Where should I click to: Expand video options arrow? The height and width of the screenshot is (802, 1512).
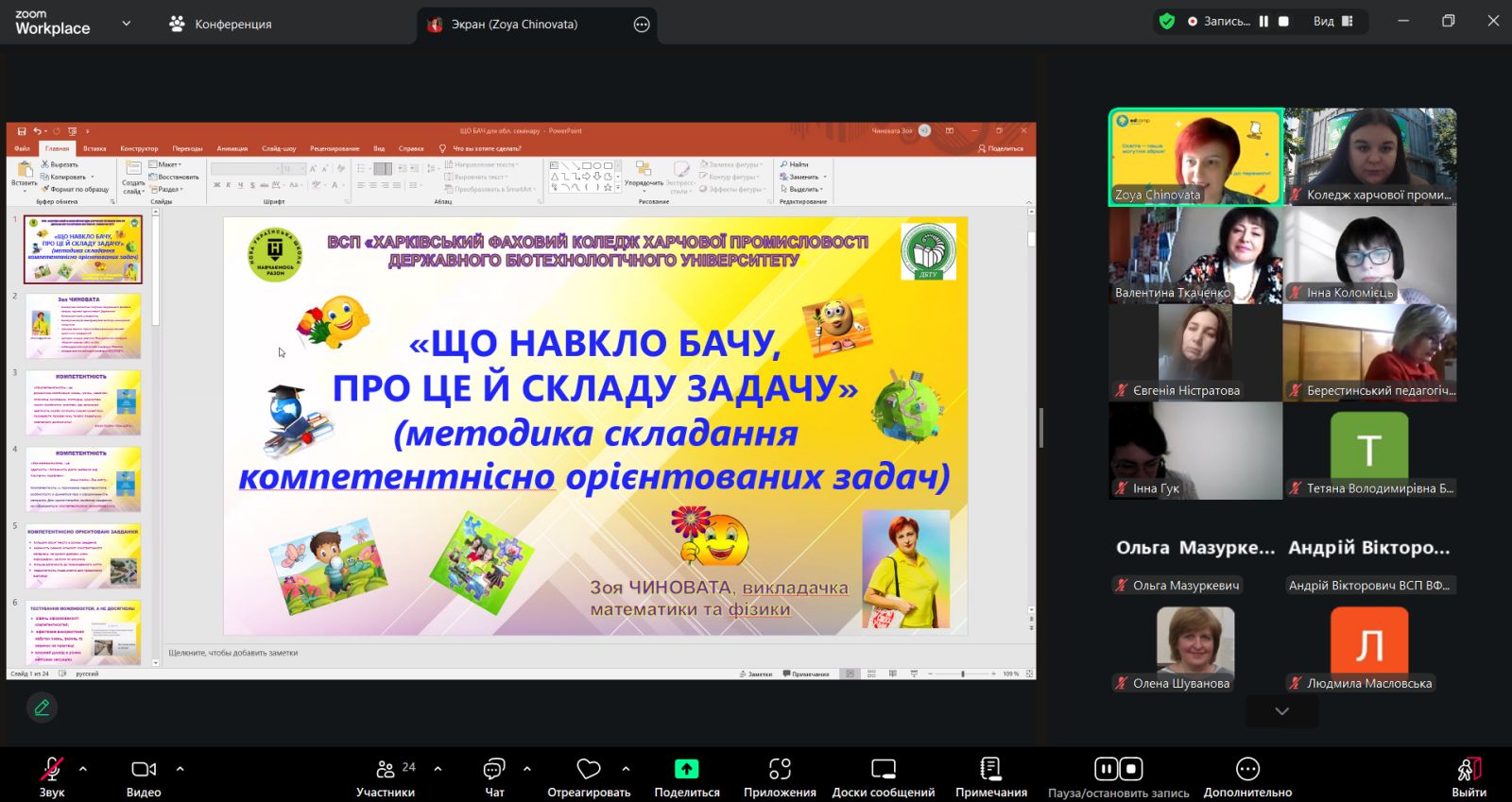[x=180, y=769]
